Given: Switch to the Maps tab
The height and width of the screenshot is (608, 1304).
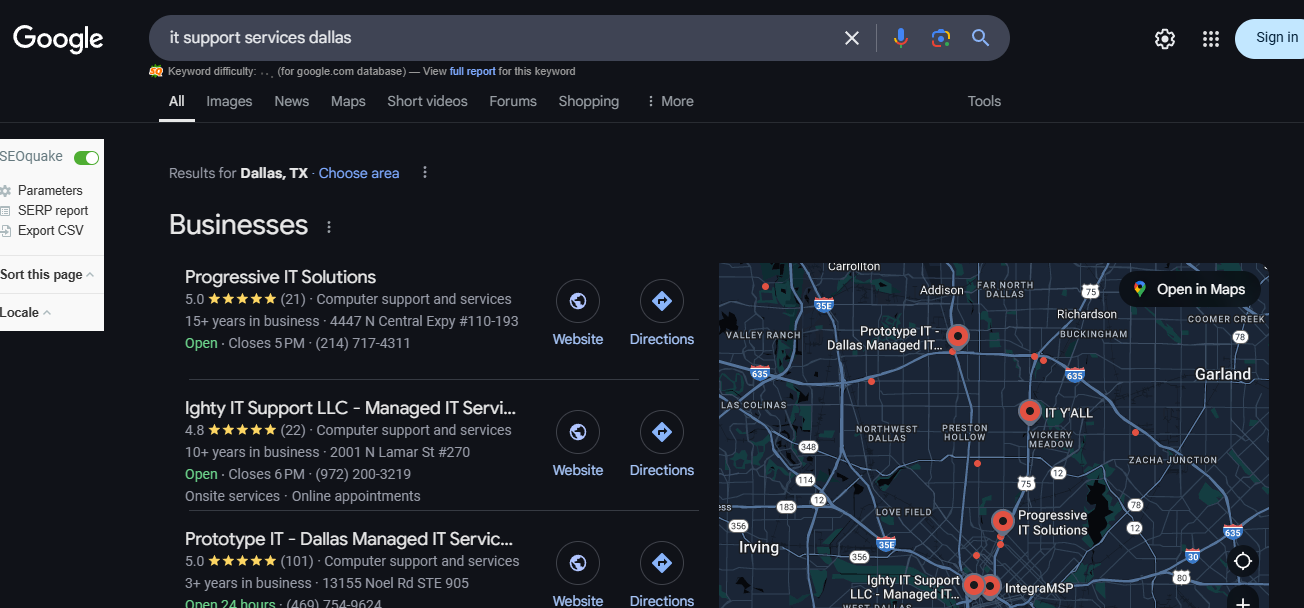Looking at the screenshot, I should point(348,101).
